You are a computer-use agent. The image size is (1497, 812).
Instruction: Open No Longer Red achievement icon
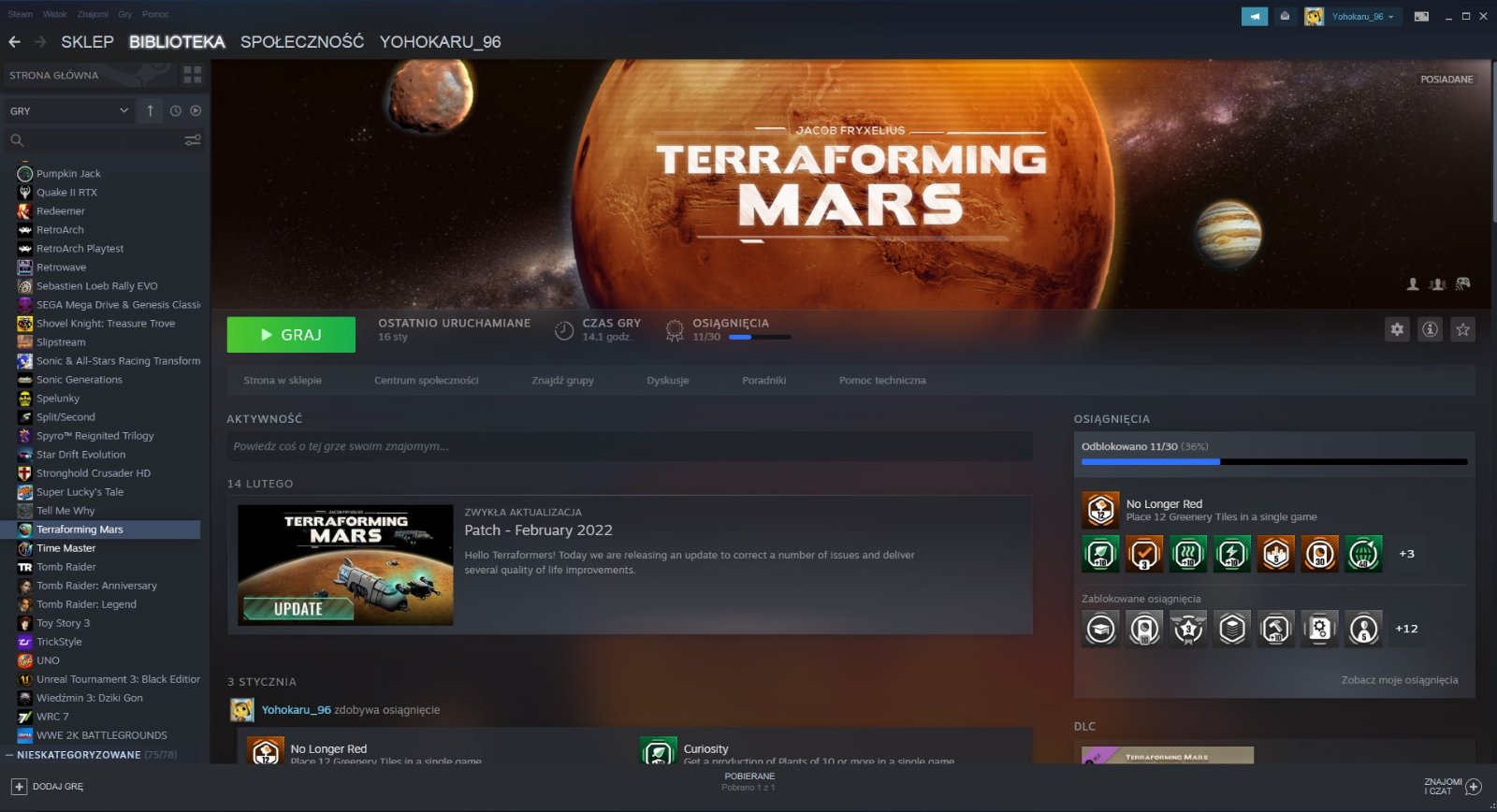(x=1100, y=510)
